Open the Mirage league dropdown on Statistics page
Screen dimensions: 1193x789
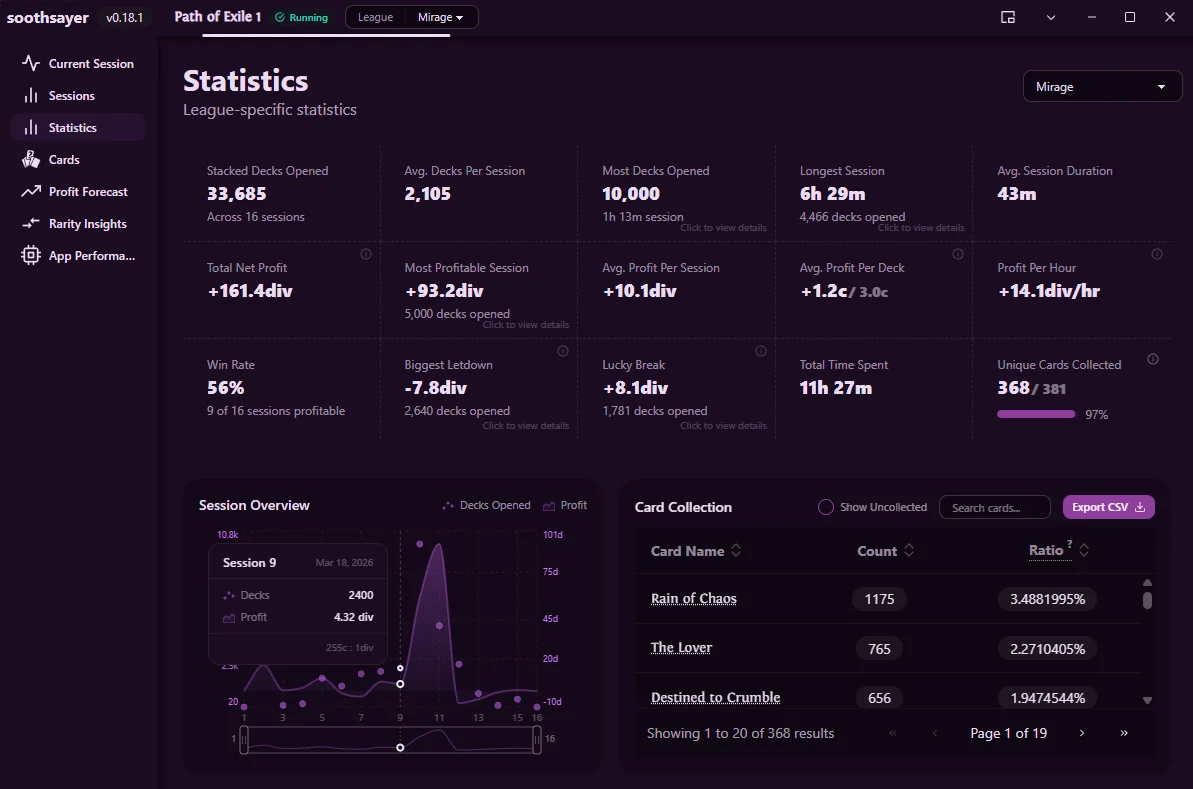coord(1102,87)
